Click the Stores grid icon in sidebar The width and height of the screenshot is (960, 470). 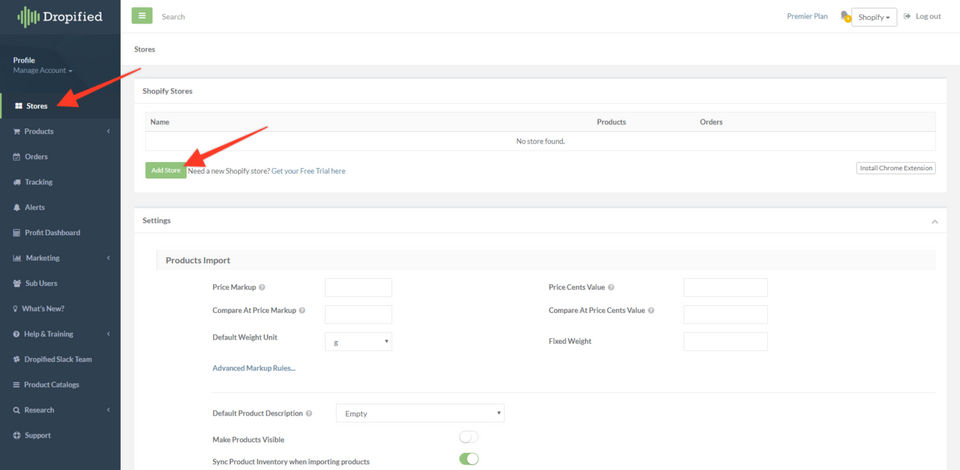click(x=18, y=106)
